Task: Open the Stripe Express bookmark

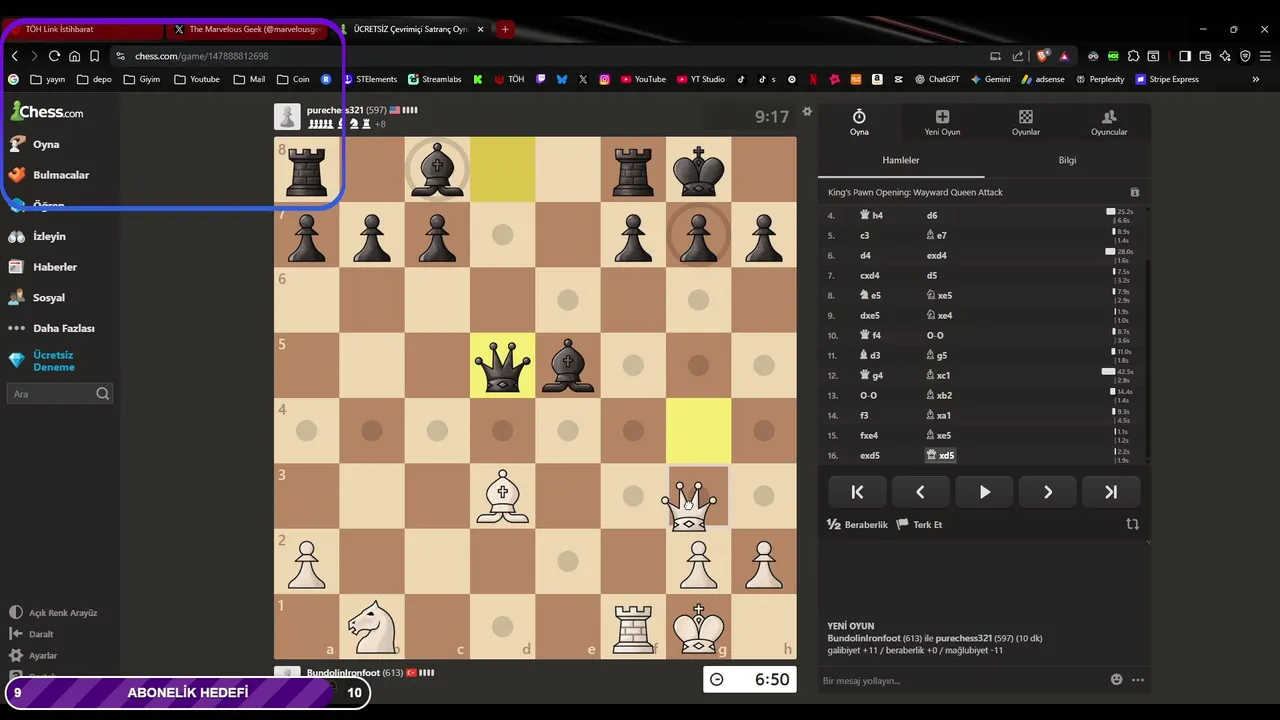Action: (x=1167, y=79)
